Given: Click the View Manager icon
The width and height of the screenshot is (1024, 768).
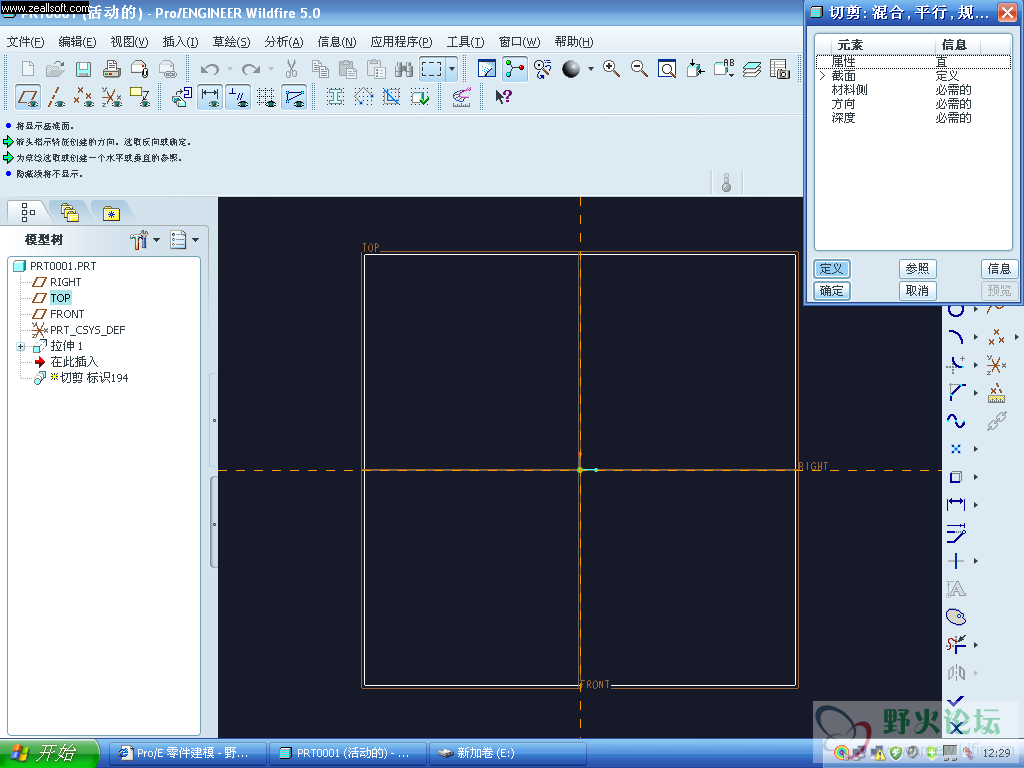Looking at the screenshot, I should pyautogui.click(x=780, y=69).
